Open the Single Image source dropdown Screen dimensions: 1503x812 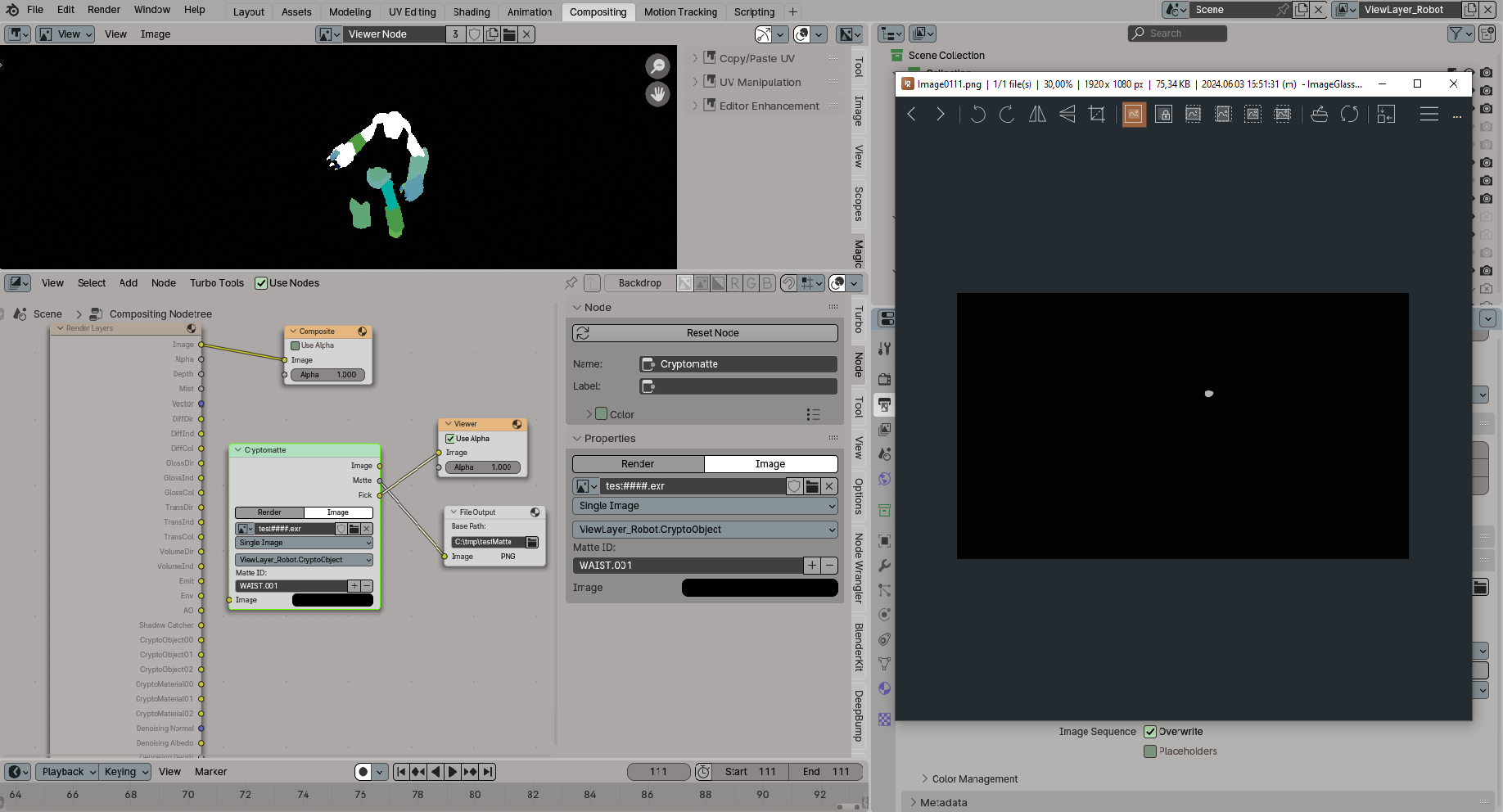click(705, 506)
